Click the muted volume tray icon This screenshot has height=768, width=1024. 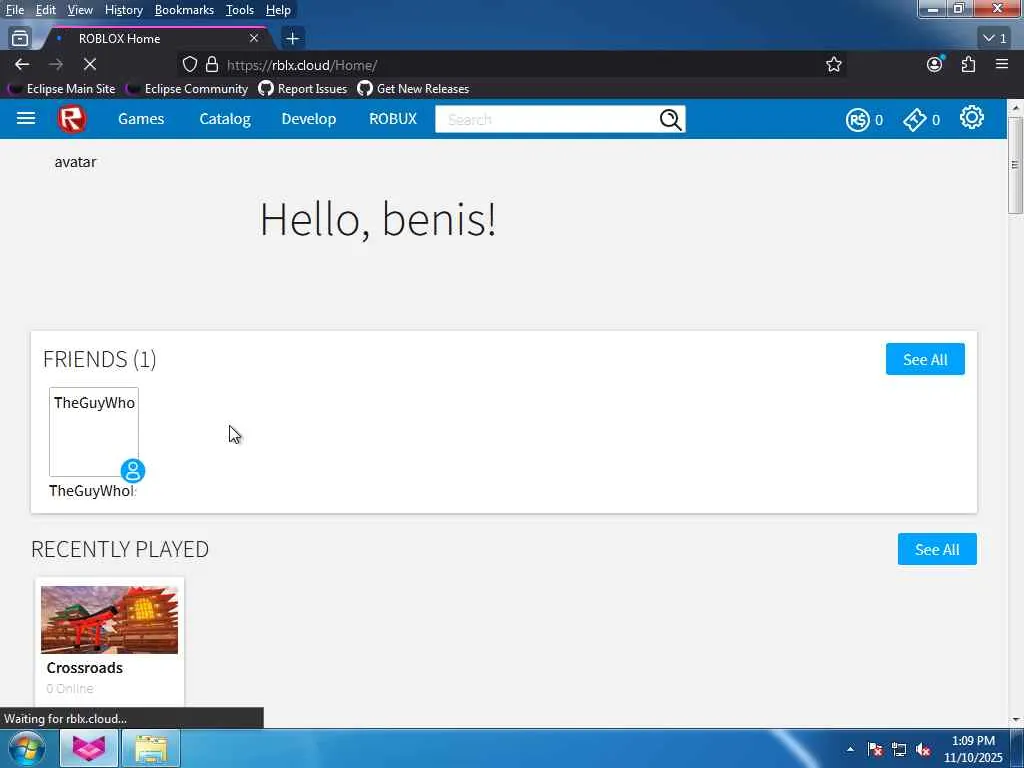point(923,750)
